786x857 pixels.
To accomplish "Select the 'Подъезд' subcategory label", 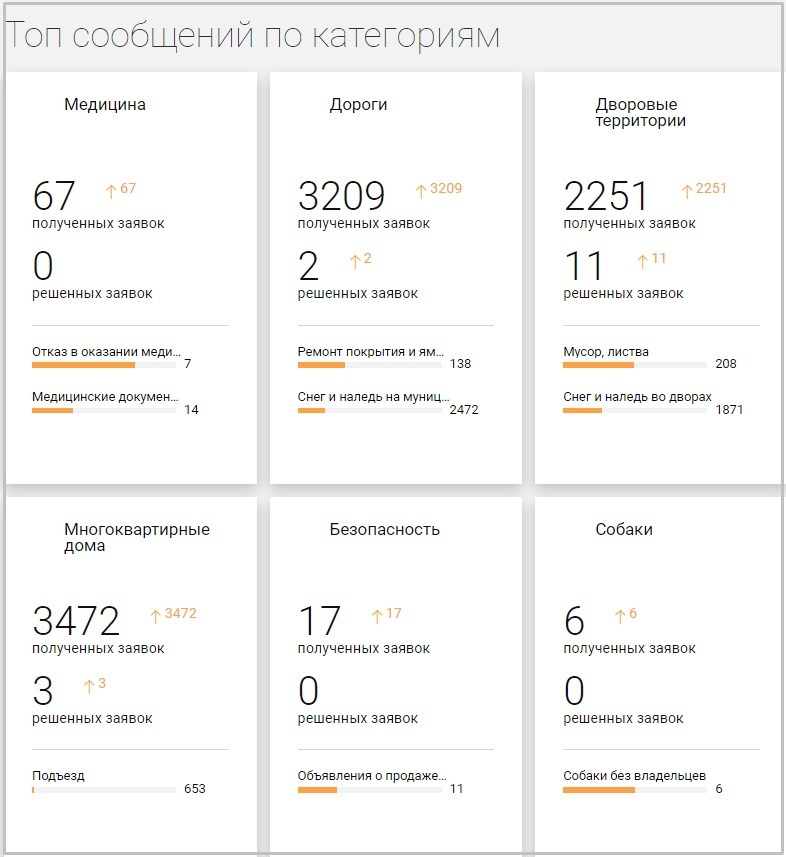I will [x=58, y=776].
